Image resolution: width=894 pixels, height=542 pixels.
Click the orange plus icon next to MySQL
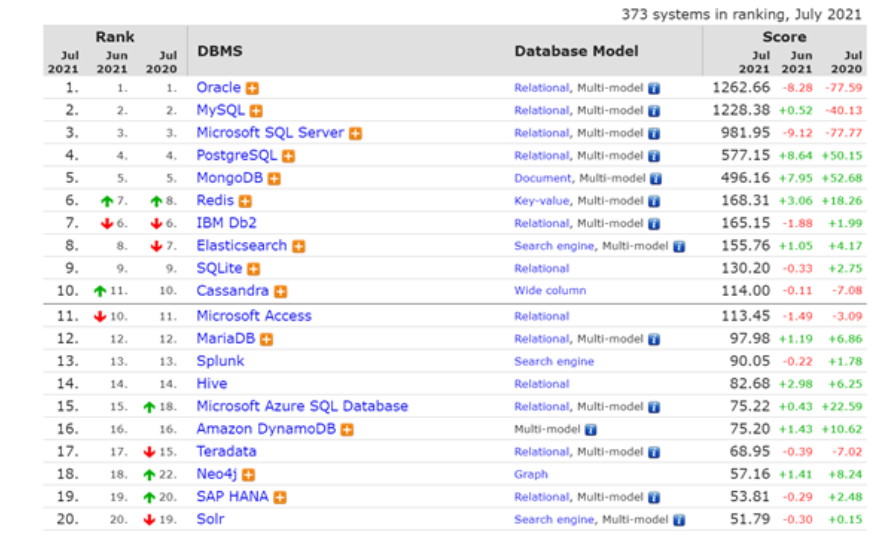256,111
